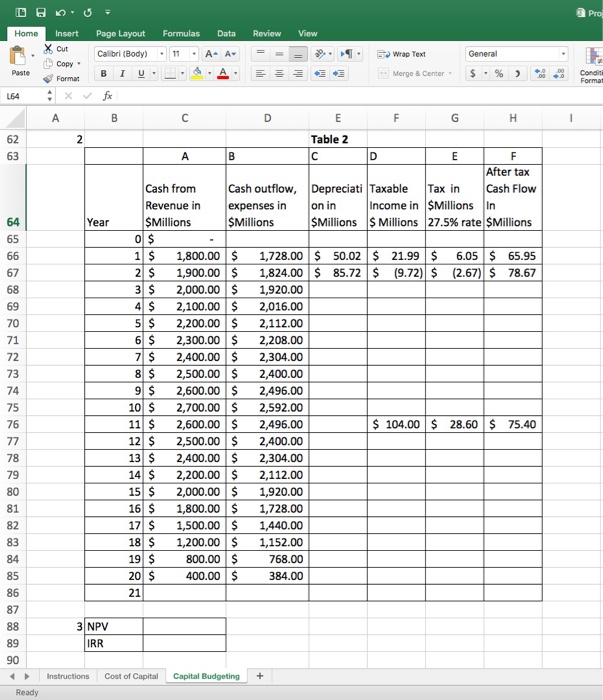
Task: Apply the yellow fill color bucket
Action: 197,73
